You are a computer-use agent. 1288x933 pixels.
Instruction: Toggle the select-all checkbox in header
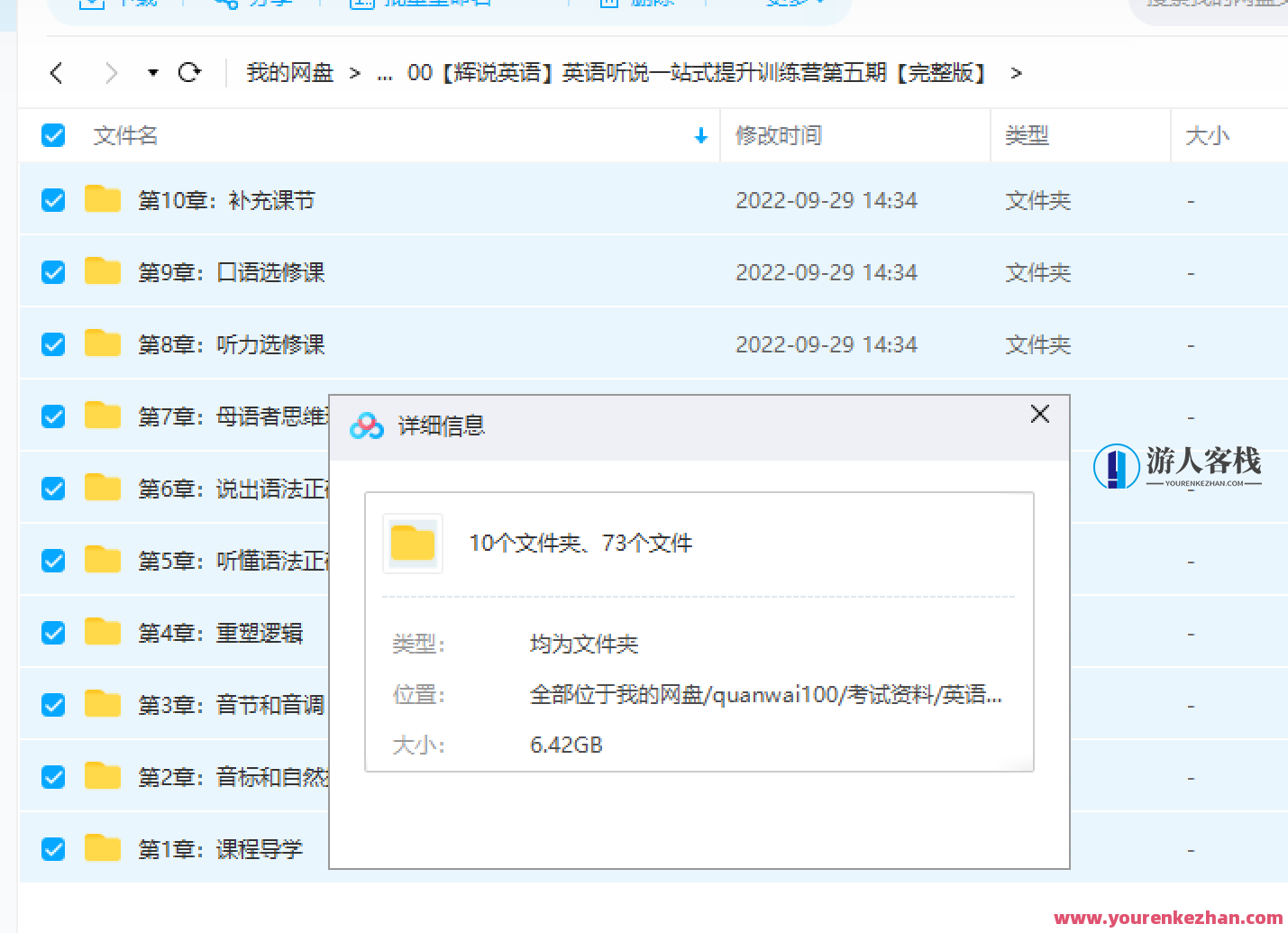click(53, 136)
